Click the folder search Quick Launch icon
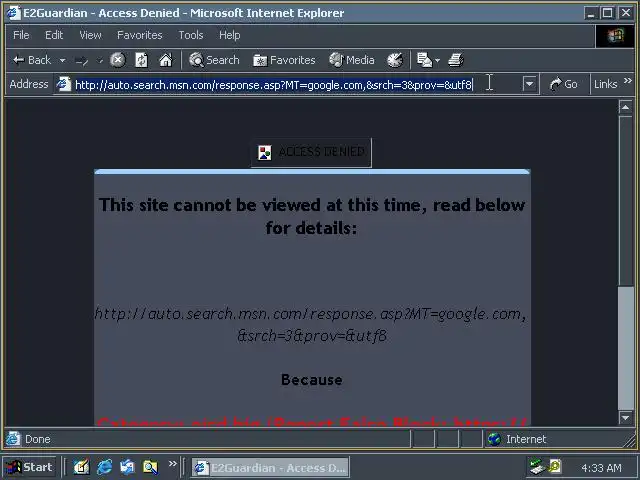The width and height of the screenshot is (640, 480). [x=150, y=467]
